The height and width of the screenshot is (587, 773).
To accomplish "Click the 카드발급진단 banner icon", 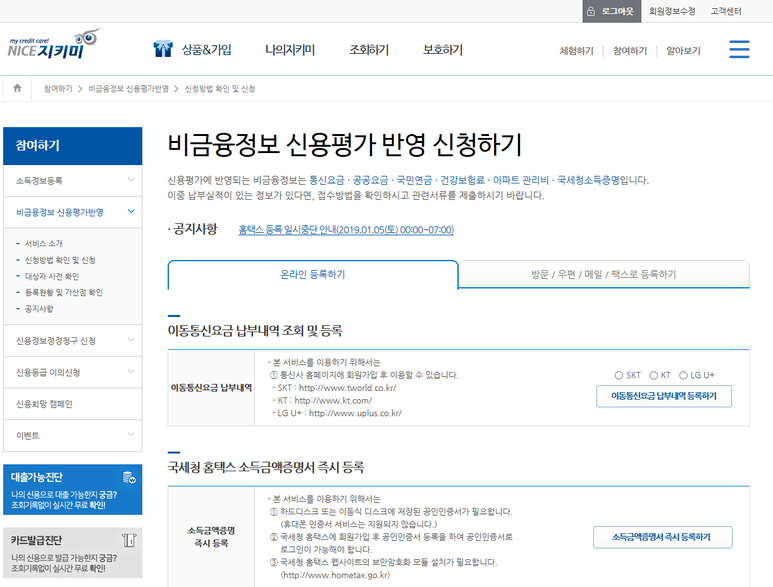I will pos(129,540).
